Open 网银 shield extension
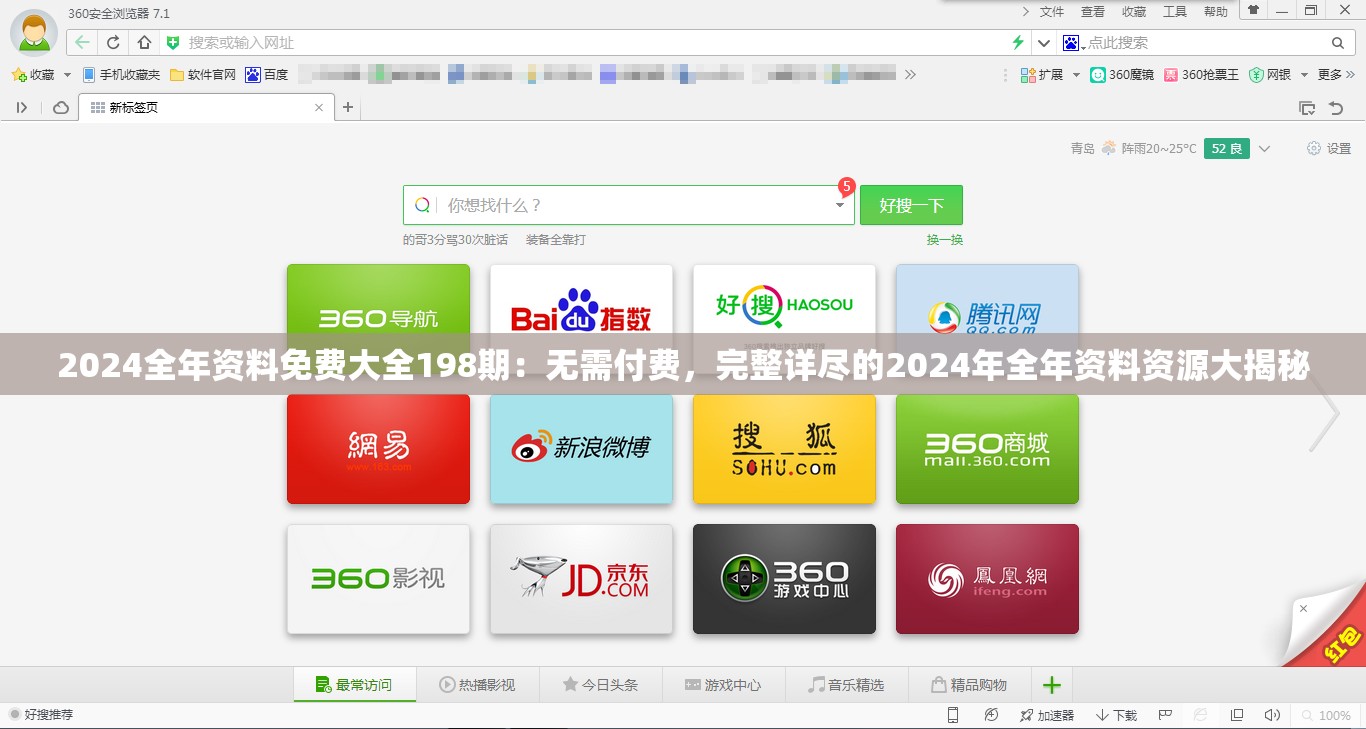The width and height of the screenshot is (1366, 729). click(1270, 74)
